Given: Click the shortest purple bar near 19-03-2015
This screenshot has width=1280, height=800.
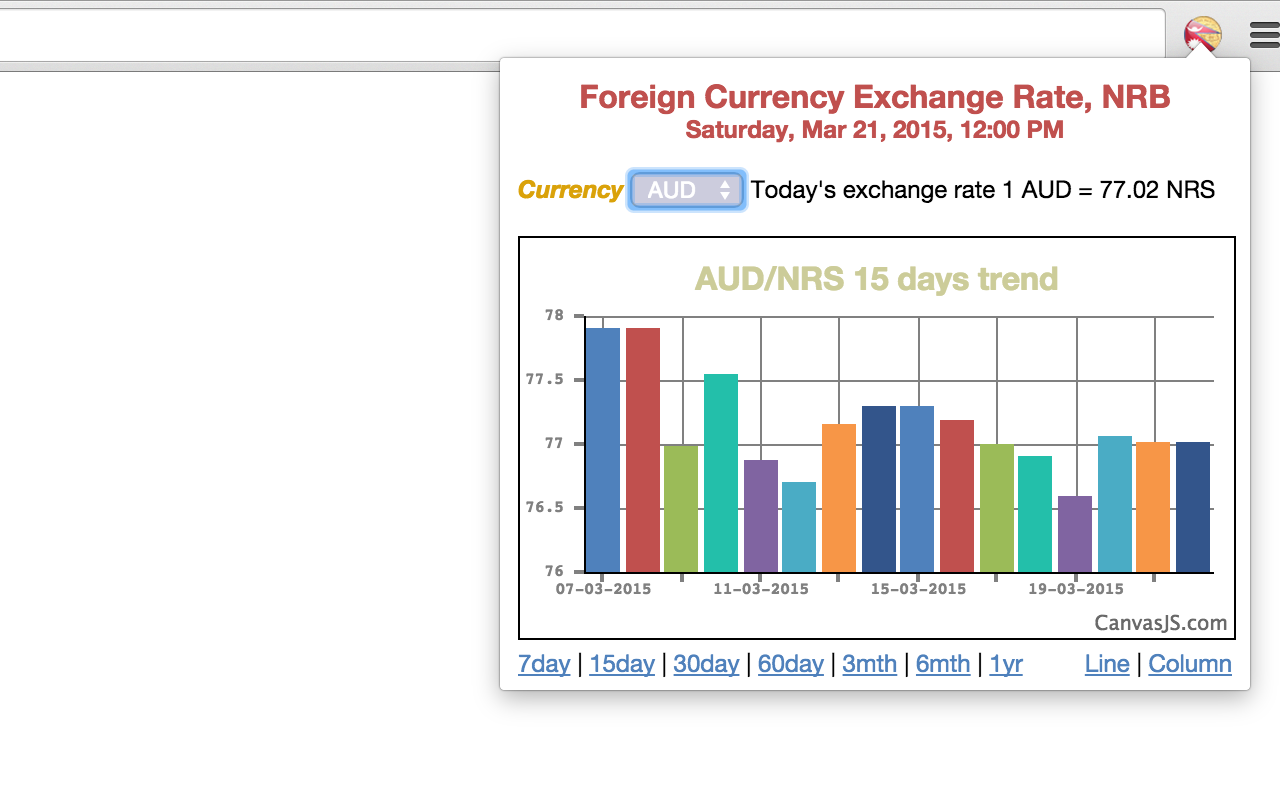Looking at the screenshot, I should point(1075,534).
